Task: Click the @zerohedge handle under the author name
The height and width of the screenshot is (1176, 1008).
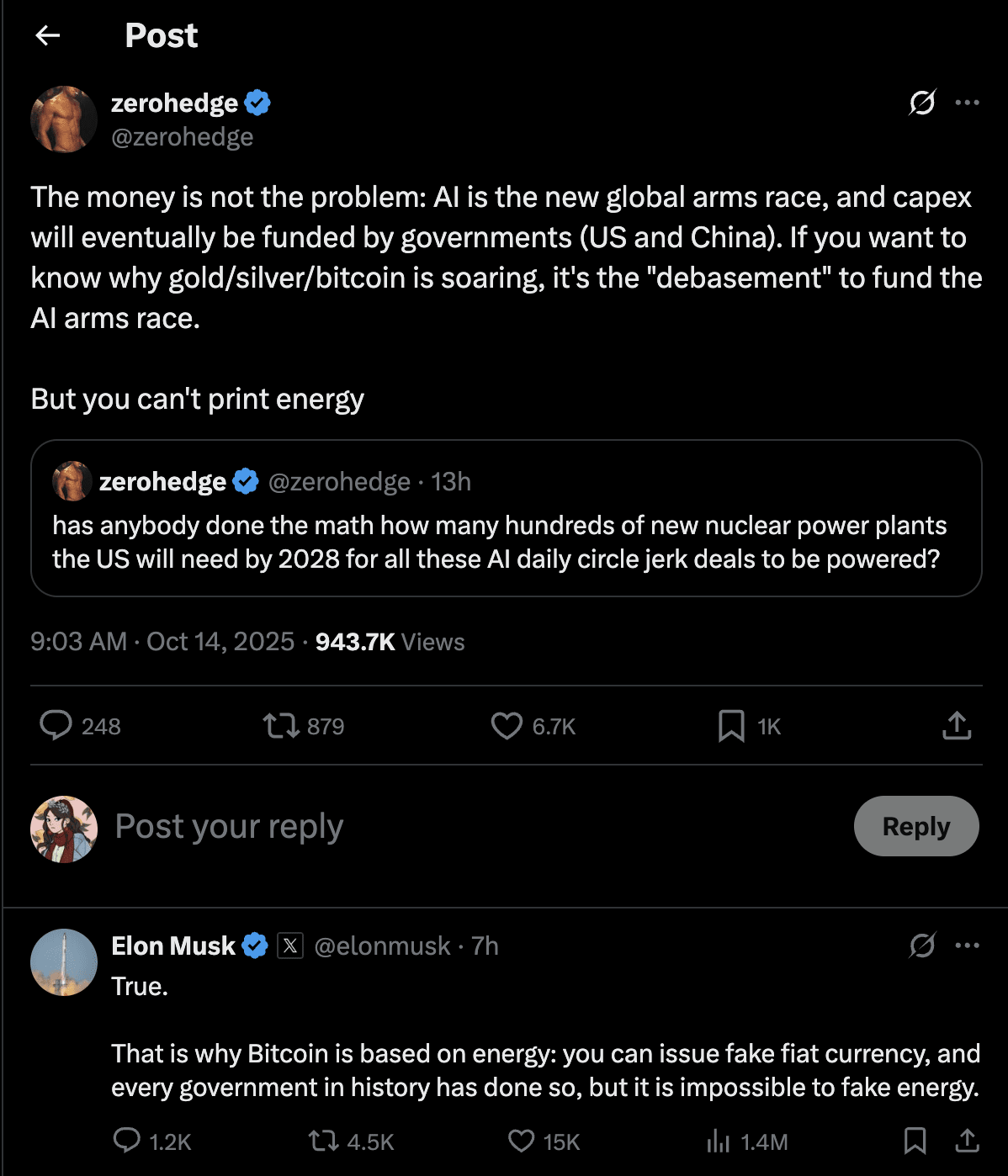Action: 182,136
